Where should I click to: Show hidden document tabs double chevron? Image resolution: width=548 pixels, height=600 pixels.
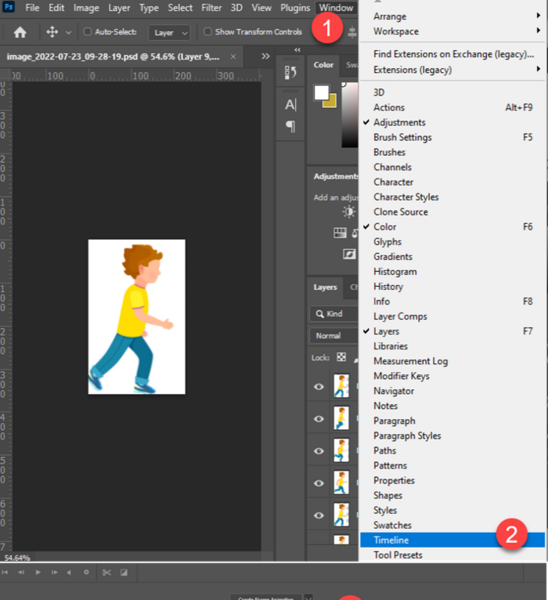265,57
